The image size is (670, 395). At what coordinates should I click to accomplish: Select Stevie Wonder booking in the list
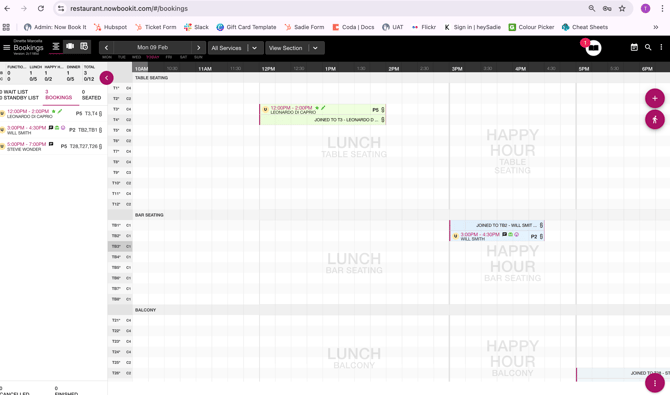tap(52, 147)
